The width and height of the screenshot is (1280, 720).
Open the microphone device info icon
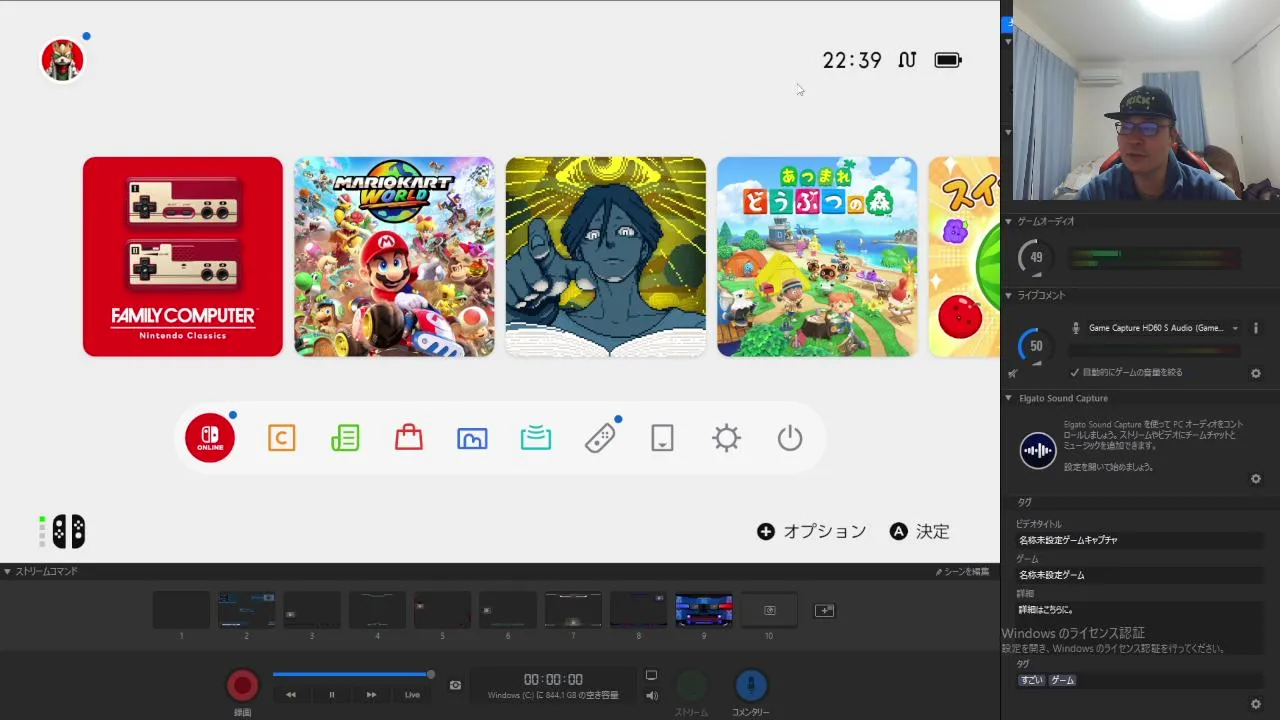(1255, 328)
